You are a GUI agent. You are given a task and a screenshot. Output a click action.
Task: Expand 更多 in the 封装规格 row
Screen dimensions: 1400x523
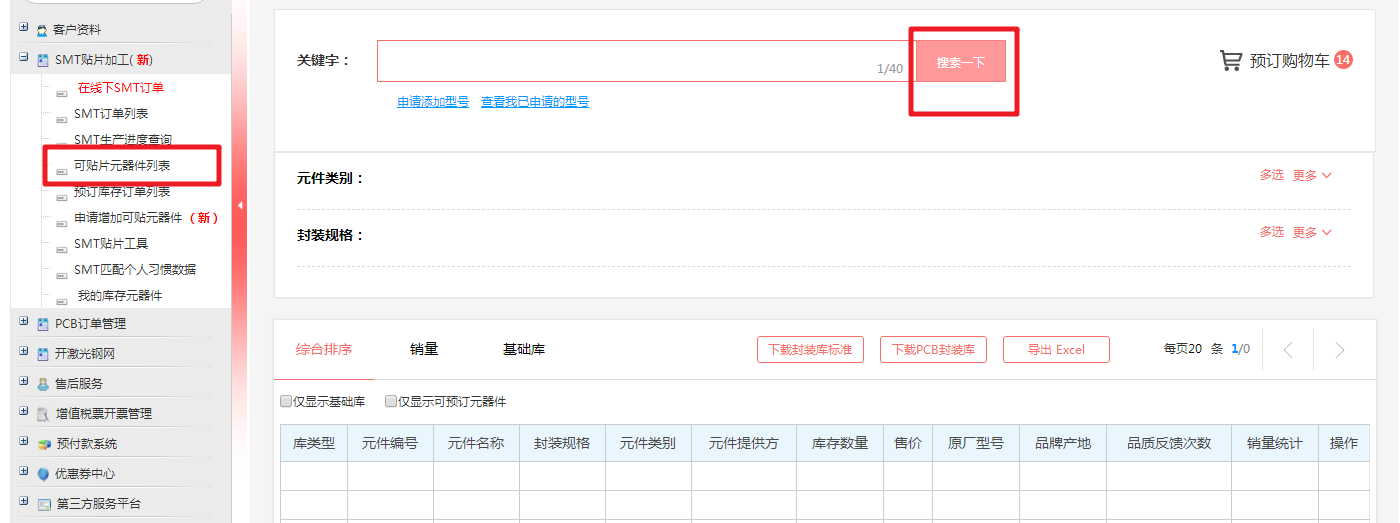(x=1312, y=232)
